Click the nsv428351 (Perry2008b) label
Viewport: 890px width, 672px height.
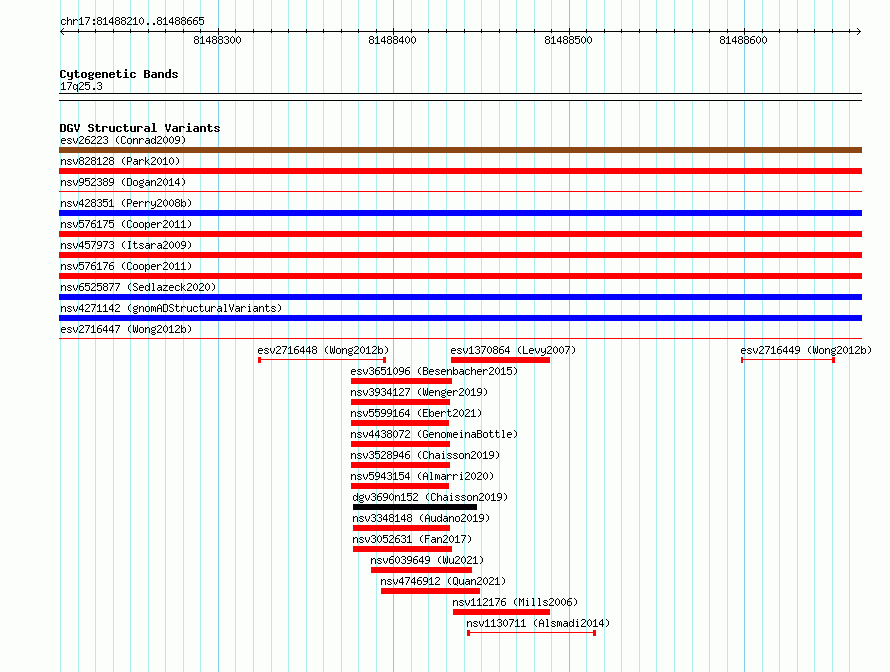pyautogui.click(x=126, y=203)
